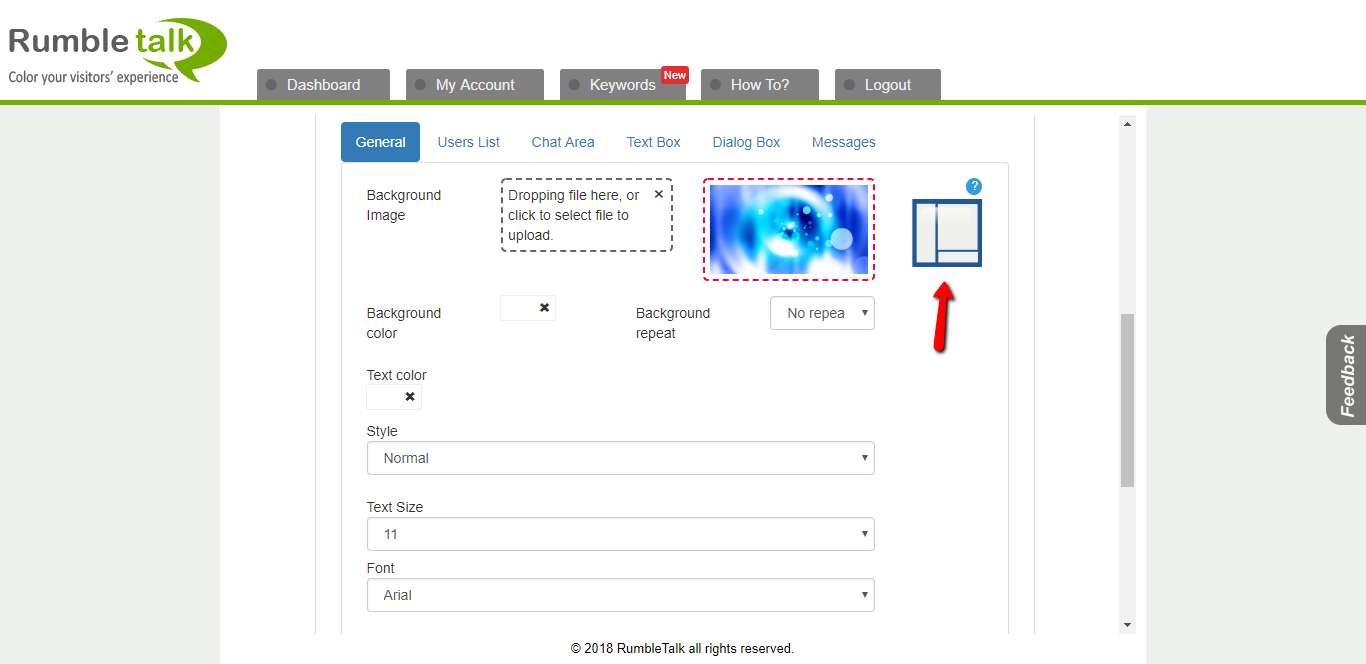Click the RumbleTalk logo
Image resolution: width=1366 pixels, height=664 pixels.
pos(116,50)
